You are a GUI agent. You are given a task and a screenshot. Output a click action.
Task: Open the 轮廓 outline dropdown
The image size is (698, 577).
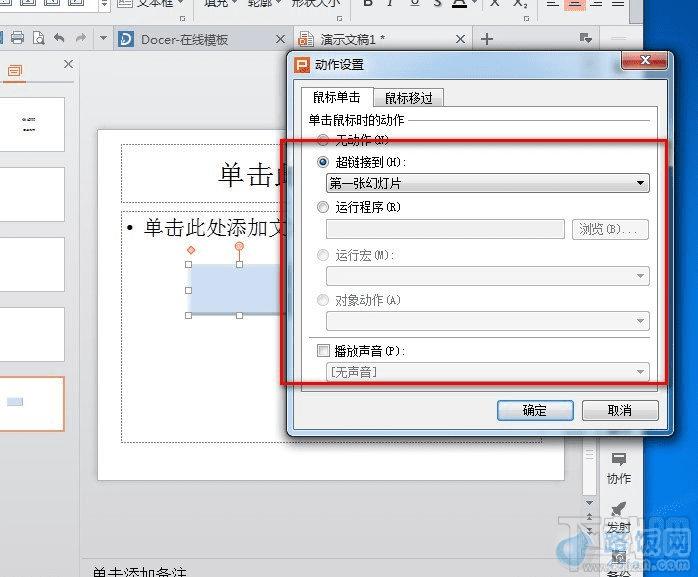coord(264,4)
